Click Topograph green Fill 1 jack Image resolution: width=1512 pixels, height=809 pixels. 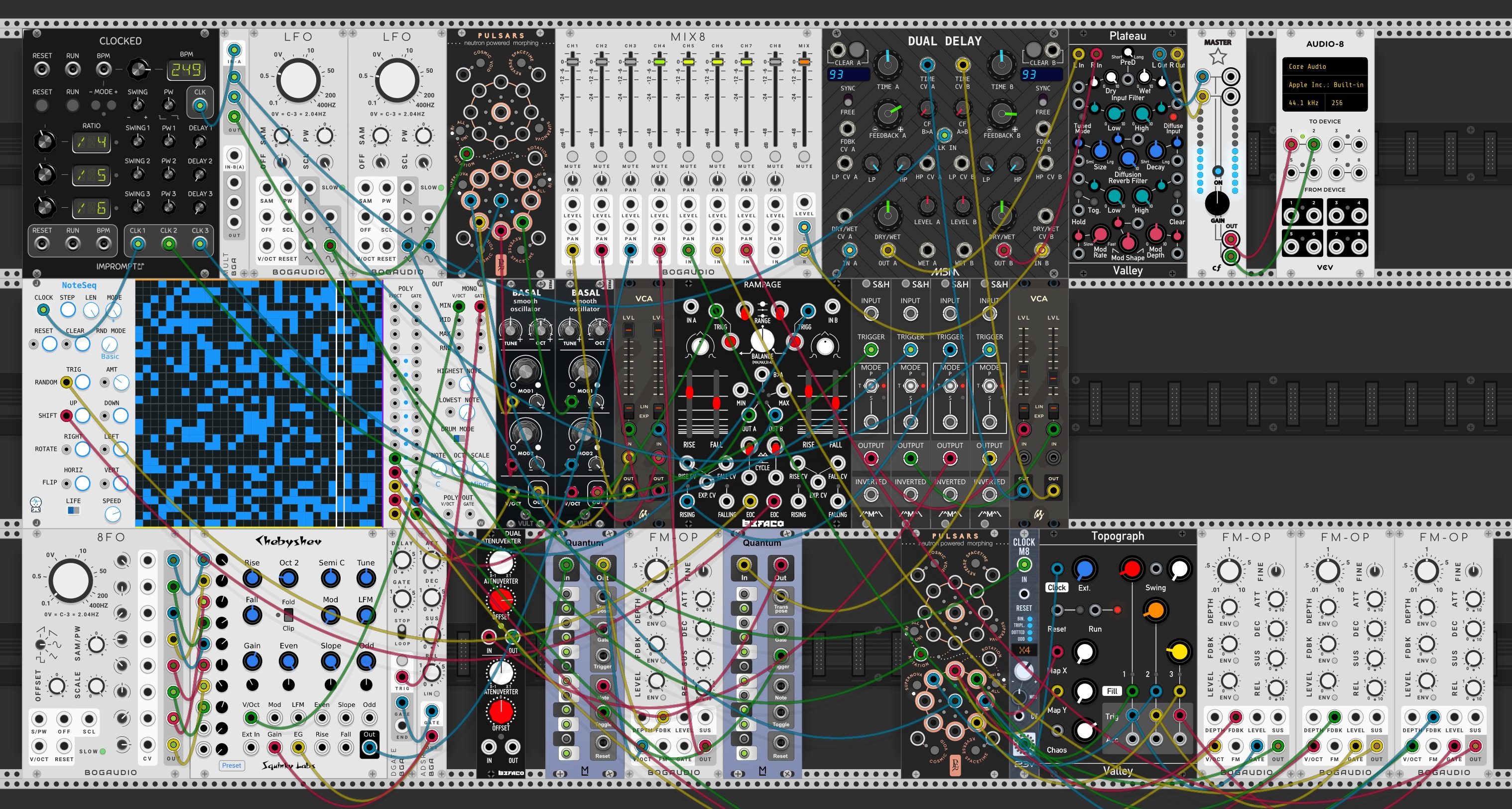click(x=1132, y=691)
